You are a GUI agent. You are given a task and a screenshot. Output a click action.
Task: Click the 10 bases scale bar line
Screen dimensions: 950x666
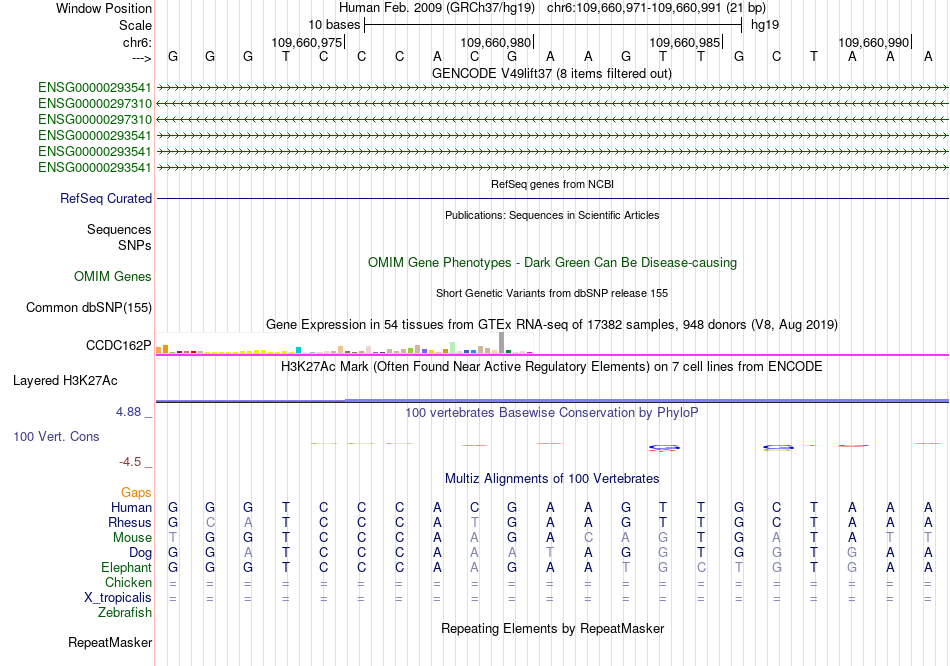pyautogui.click(x=553, y=25)
